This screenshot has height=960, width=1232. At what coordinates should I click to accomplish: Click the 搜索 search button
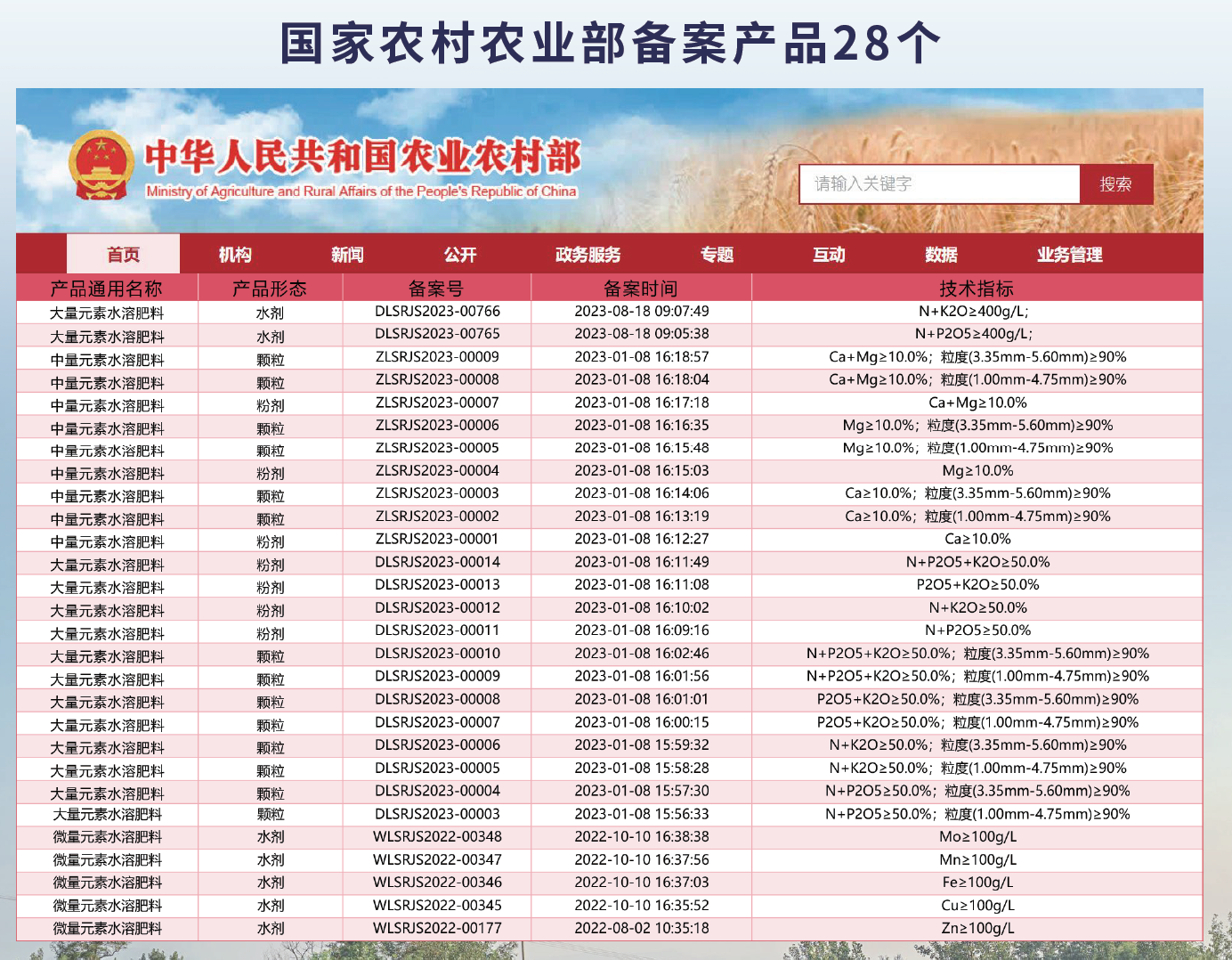point(1116,184)
